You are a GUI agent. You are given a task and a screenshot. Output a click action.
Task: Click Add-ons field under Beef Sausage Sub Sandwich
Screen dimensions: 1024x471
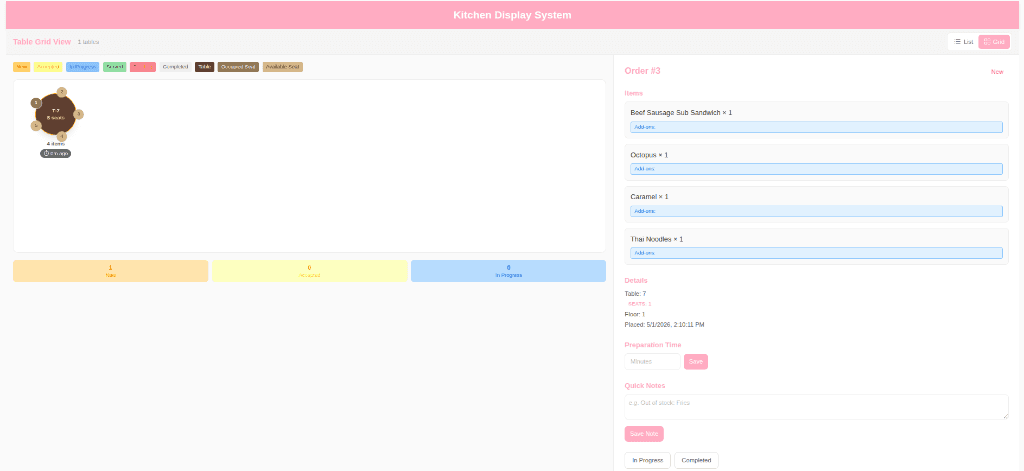pyautogui.click(x=816, y=127)
